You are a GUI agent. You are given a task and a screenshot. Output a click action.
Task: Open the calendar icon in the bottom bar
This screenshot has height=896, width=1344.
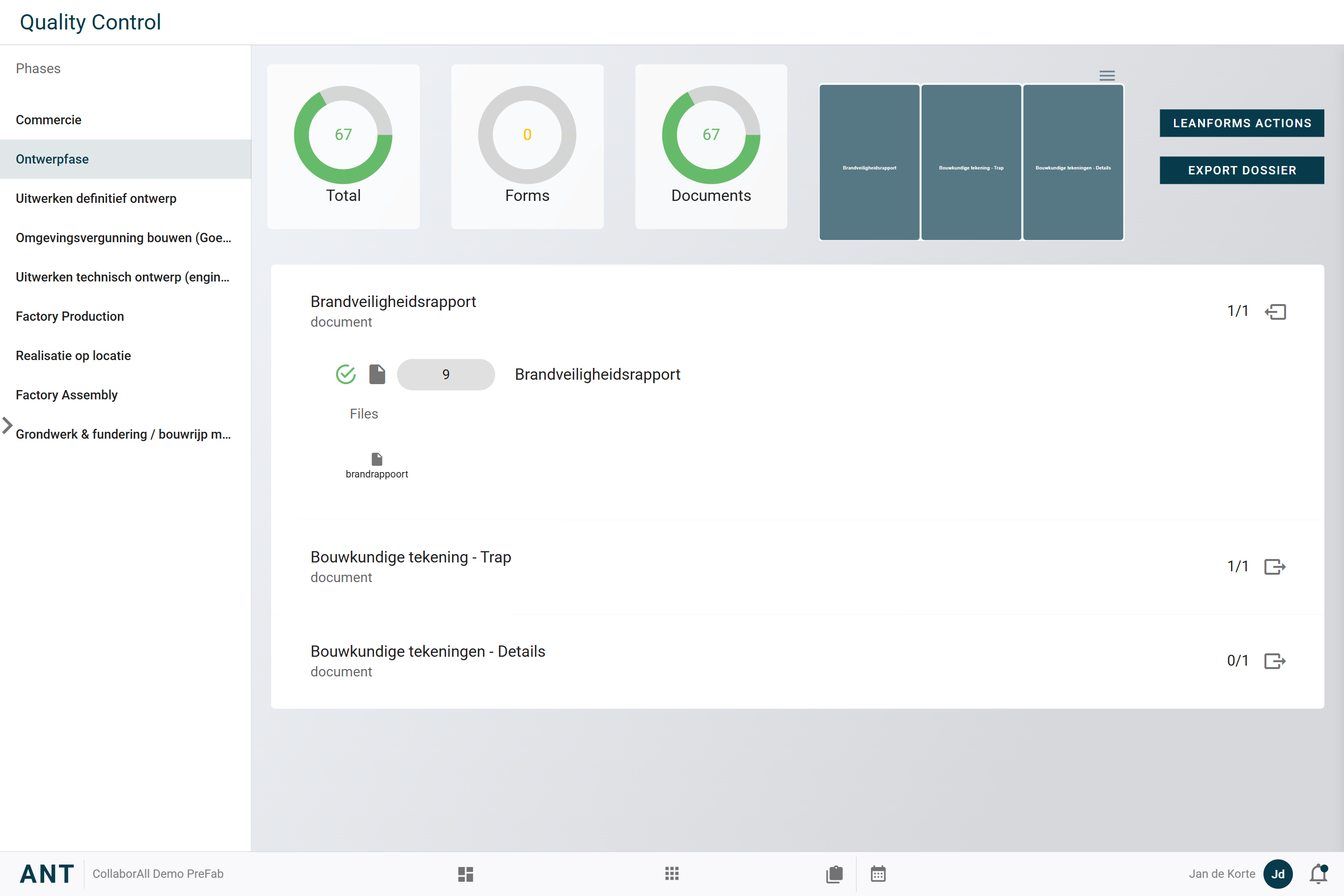(878, 874)
